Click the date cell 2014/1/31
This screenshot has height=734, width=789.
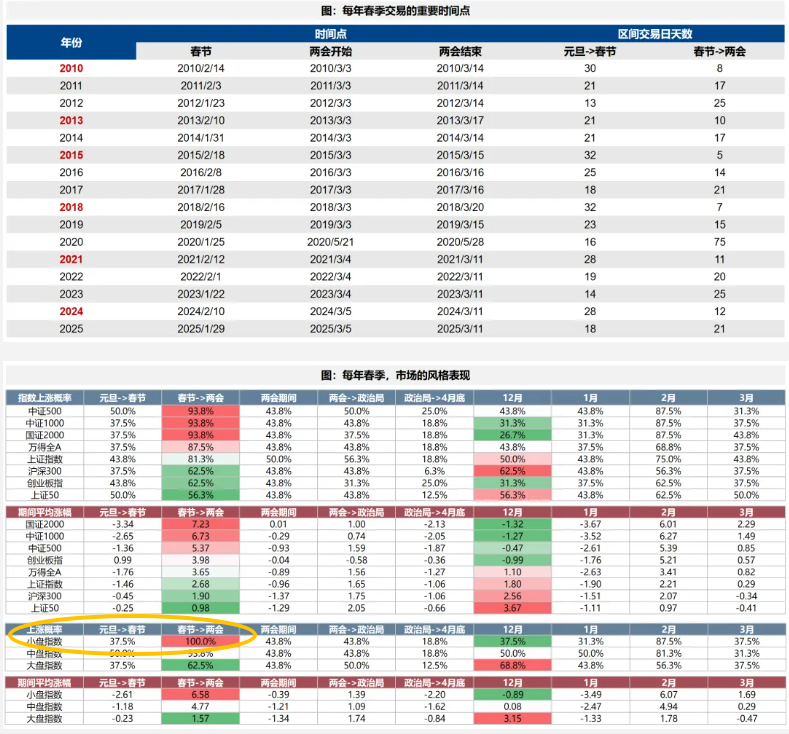click(x=201, y=138)
